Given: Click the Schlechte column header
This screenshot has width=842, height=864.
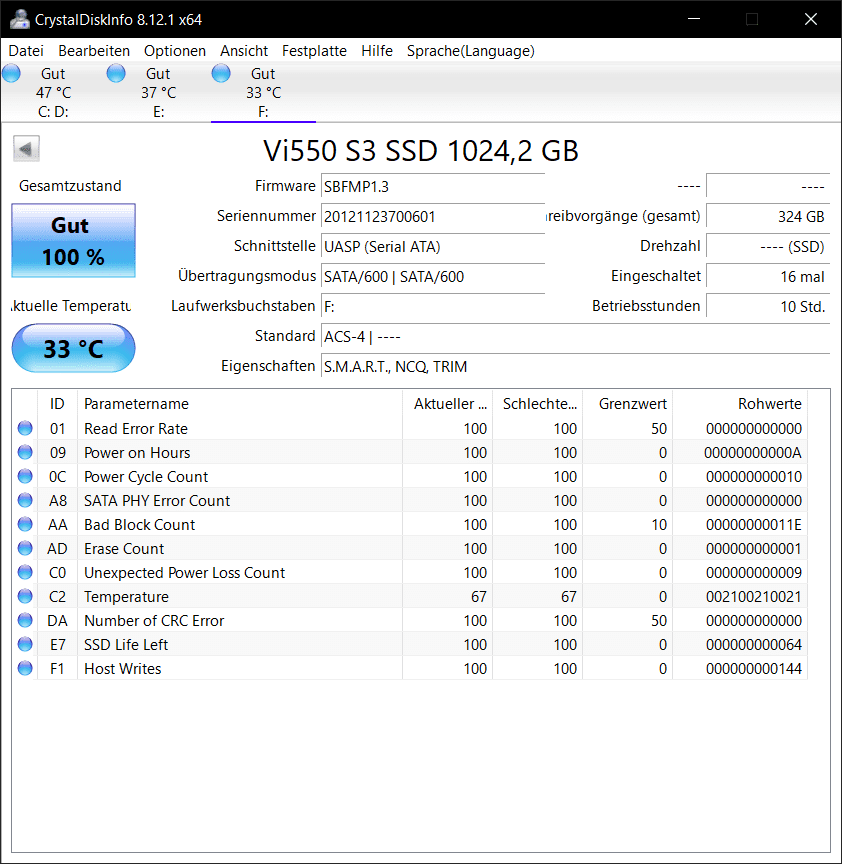Looking at the screenshot, I should click(x=537, y=404).
